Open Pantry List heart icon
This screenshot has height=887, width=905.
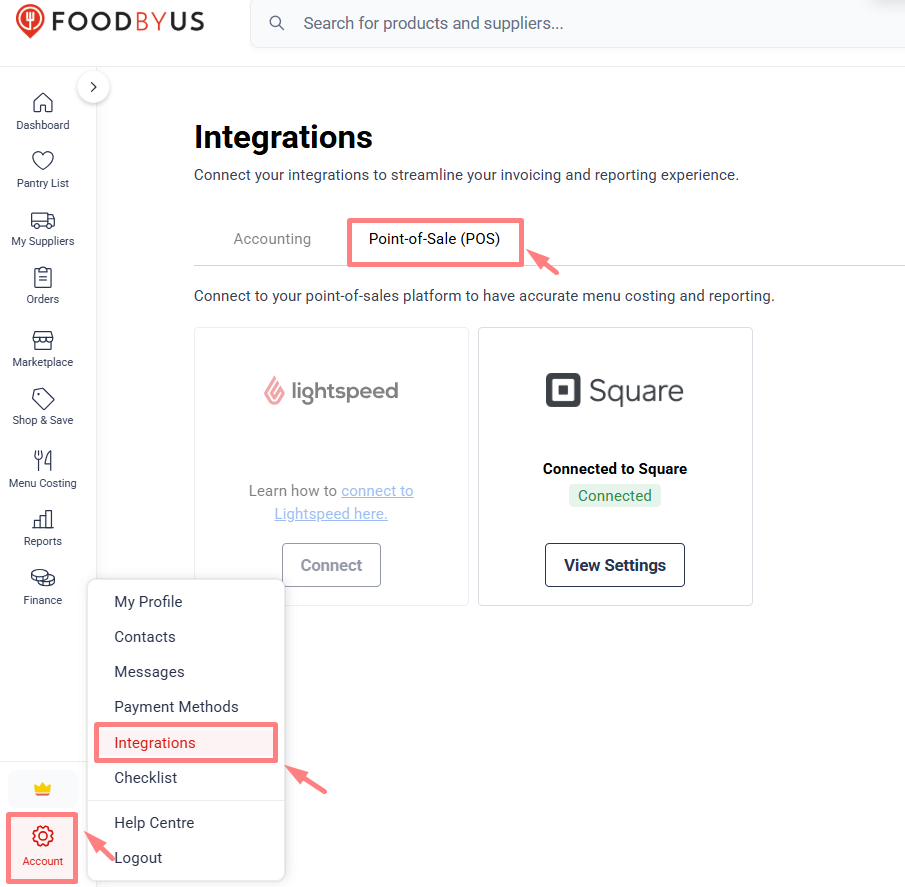[x=43, y=160]
